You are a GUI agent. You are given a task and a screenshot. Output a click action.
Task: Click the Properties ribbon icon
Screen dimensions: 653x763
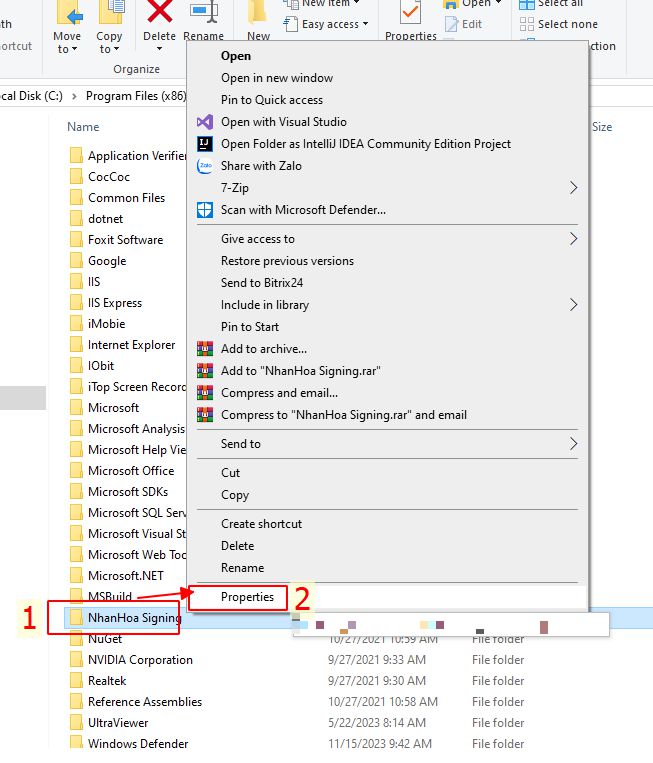pyautogui.click(x=411, y=13)
